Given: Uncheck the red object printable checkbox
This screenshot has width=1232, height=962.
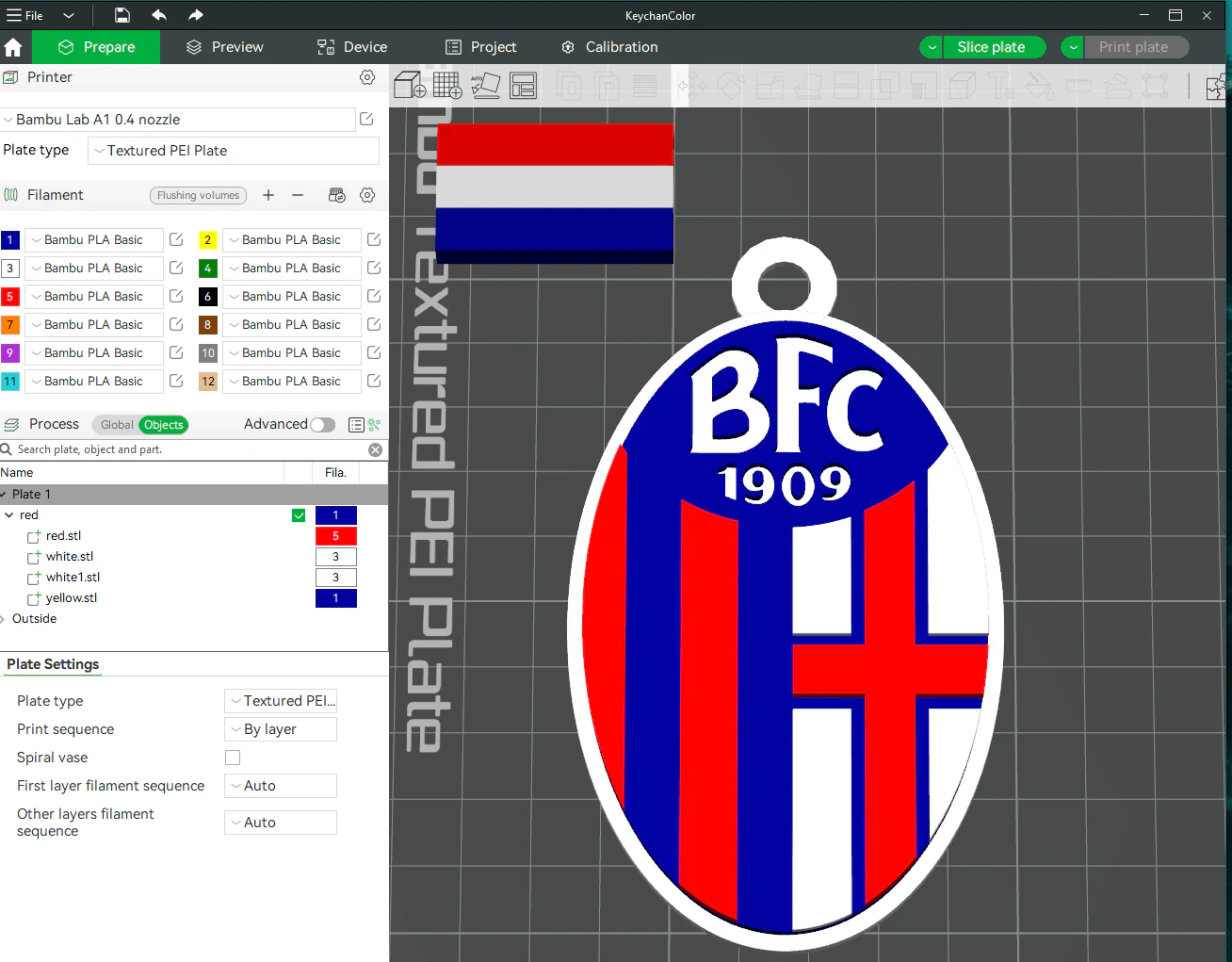Looking at the screenshot, I should pyautogui.click(x=299, y=515).
